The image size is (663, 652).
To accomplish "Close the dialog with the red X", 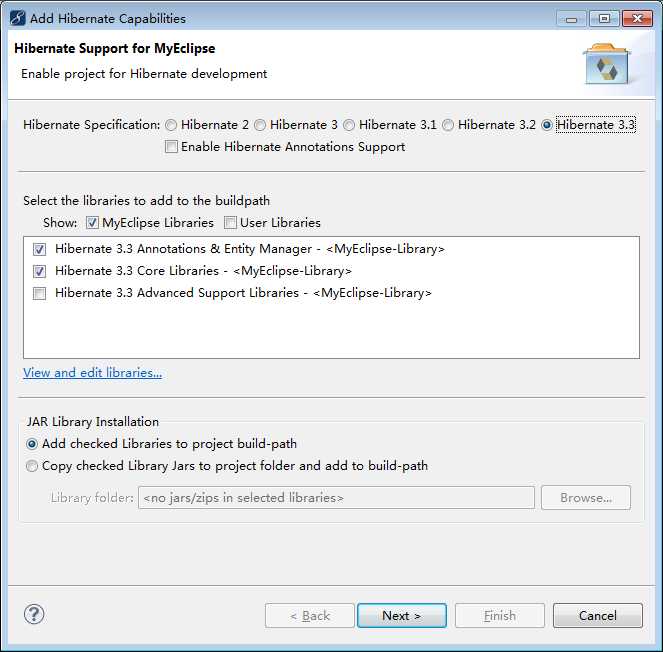I will pos(638,19).
